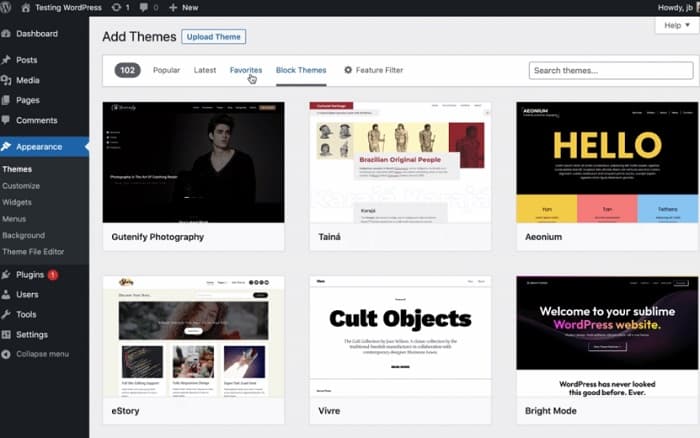Open the Widgets submenu item

tap(17, 202)
